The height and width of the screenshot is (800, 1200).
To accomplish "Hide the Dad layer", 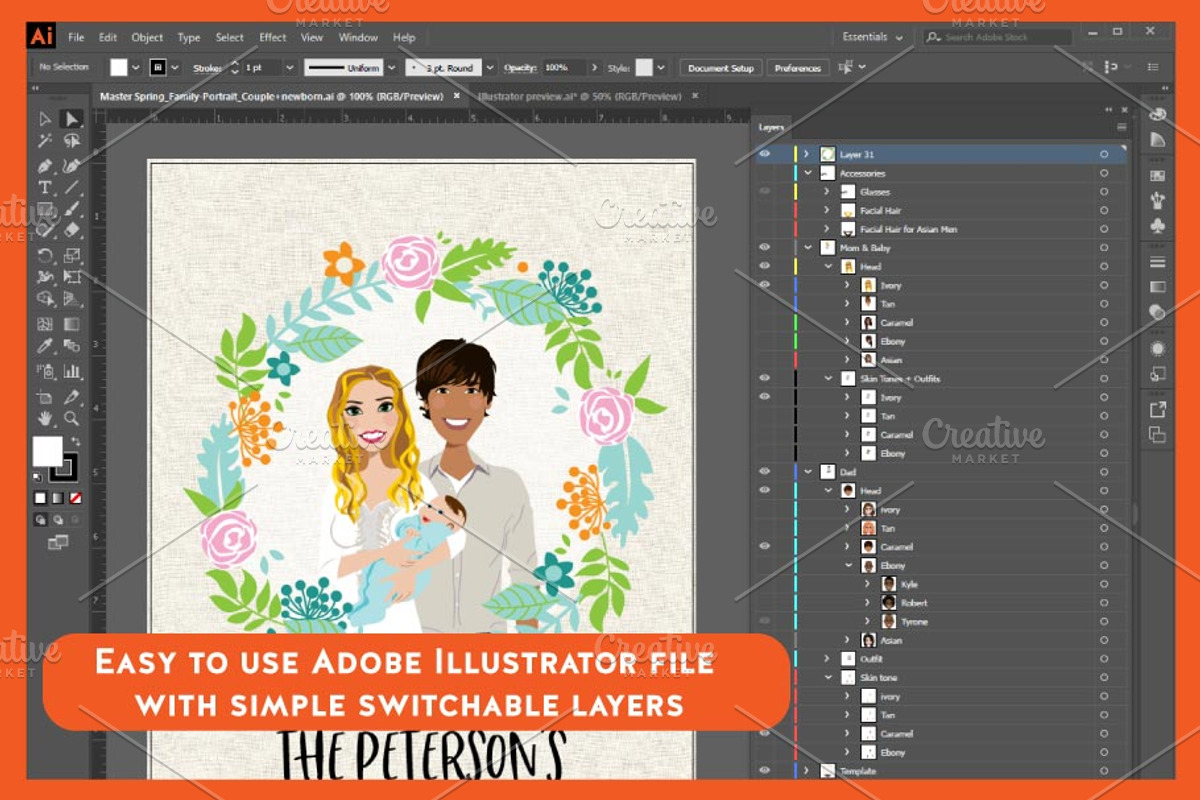I will [x=765, y=471].
